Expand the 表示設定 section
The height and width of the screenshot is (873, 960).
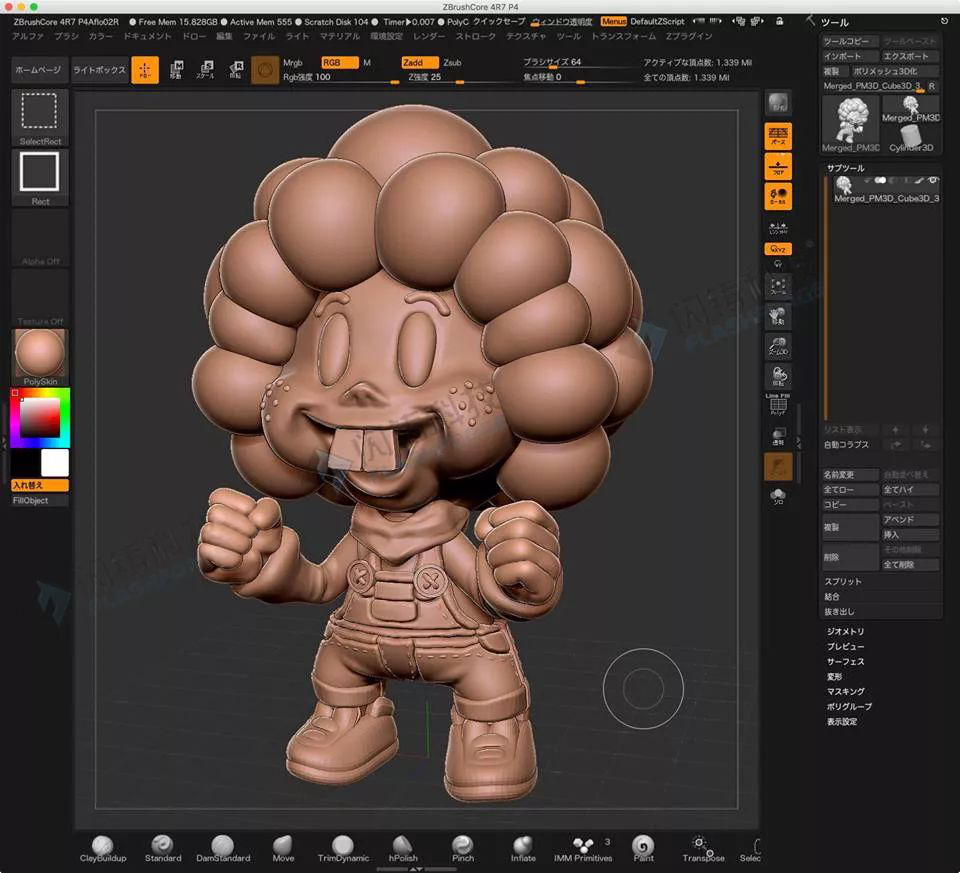(842, 722)
